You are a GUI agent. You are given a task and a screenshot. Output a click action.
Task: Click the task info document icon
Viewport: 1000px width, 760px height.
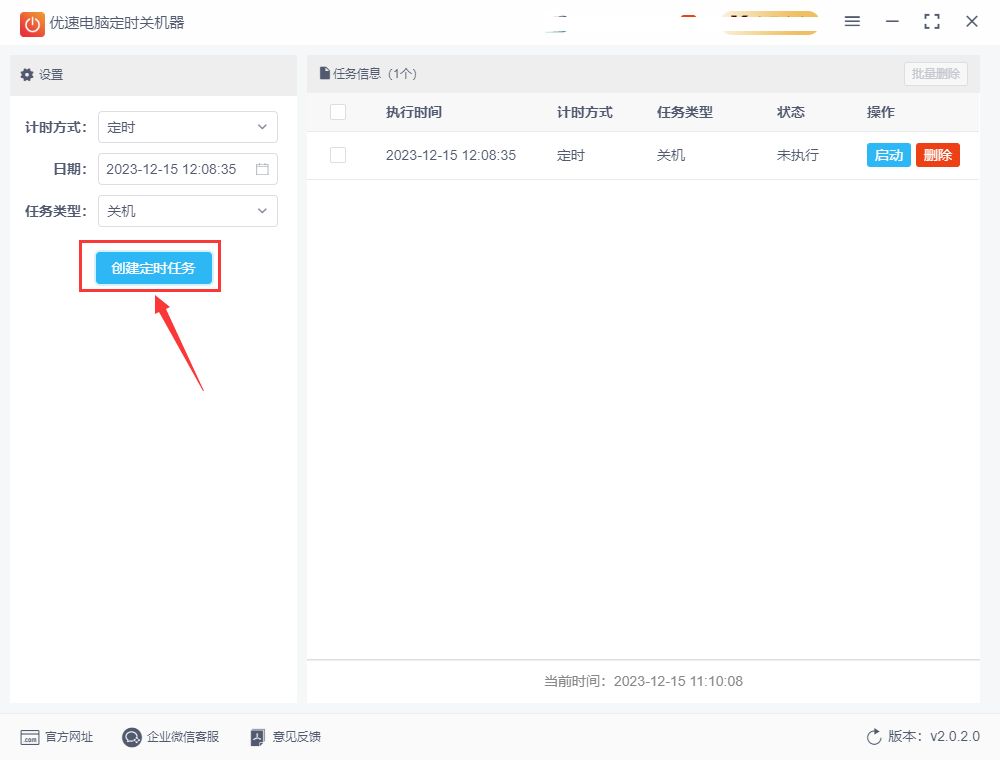tap(325, 73)
